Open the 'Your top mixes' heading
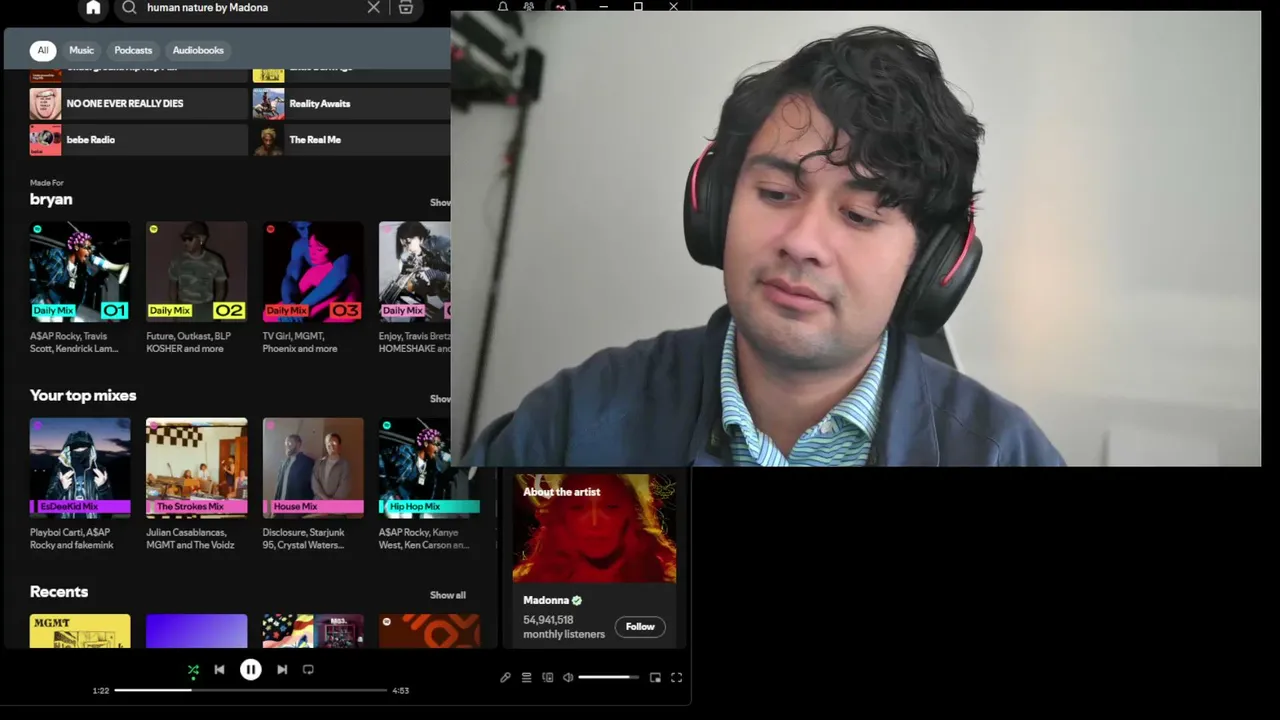Image resolution: width=1280 pixels, height=720 pixels. pyautogui.click(x=83, y=396)
